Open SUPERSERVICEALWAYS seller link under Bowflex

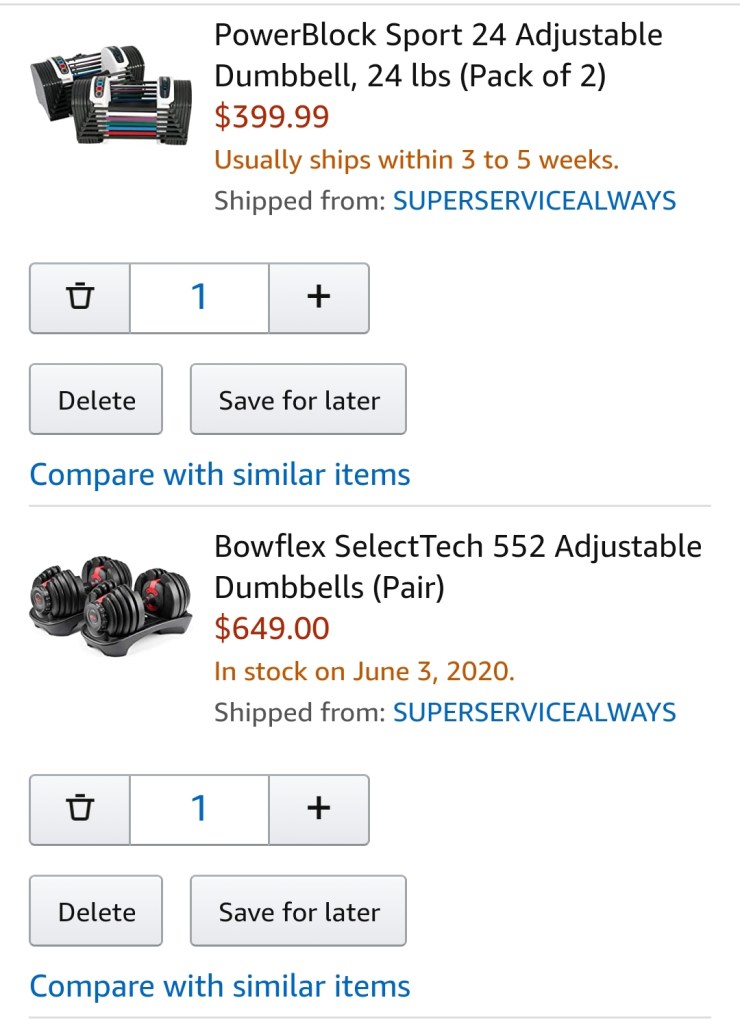[x=534, y=713]
